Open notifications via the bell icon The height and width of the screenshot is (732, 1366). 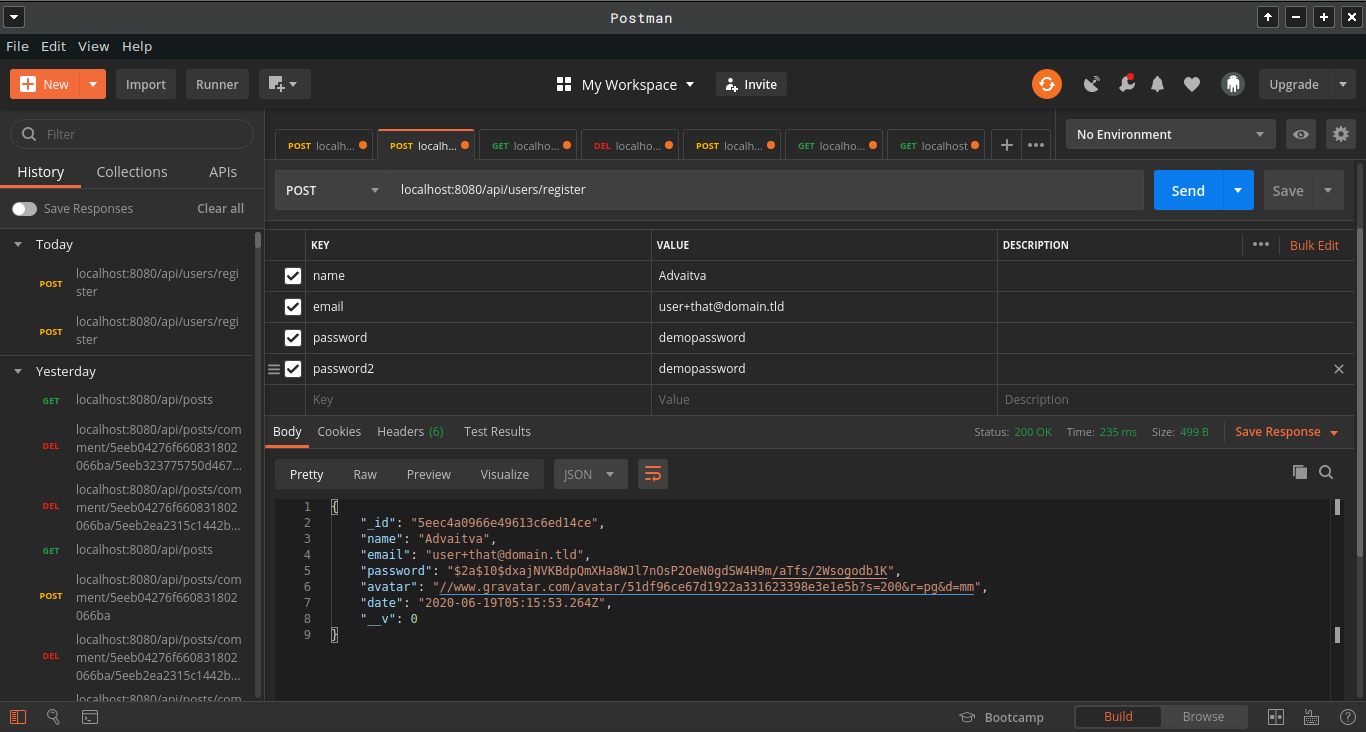point(1157,84)
